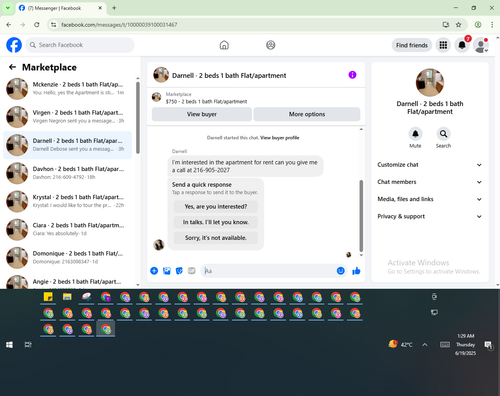This screenshot has width=500, height=396.
Task: Send quick reply 'Sorry, it's not available.'
Action: click(216, 238)
